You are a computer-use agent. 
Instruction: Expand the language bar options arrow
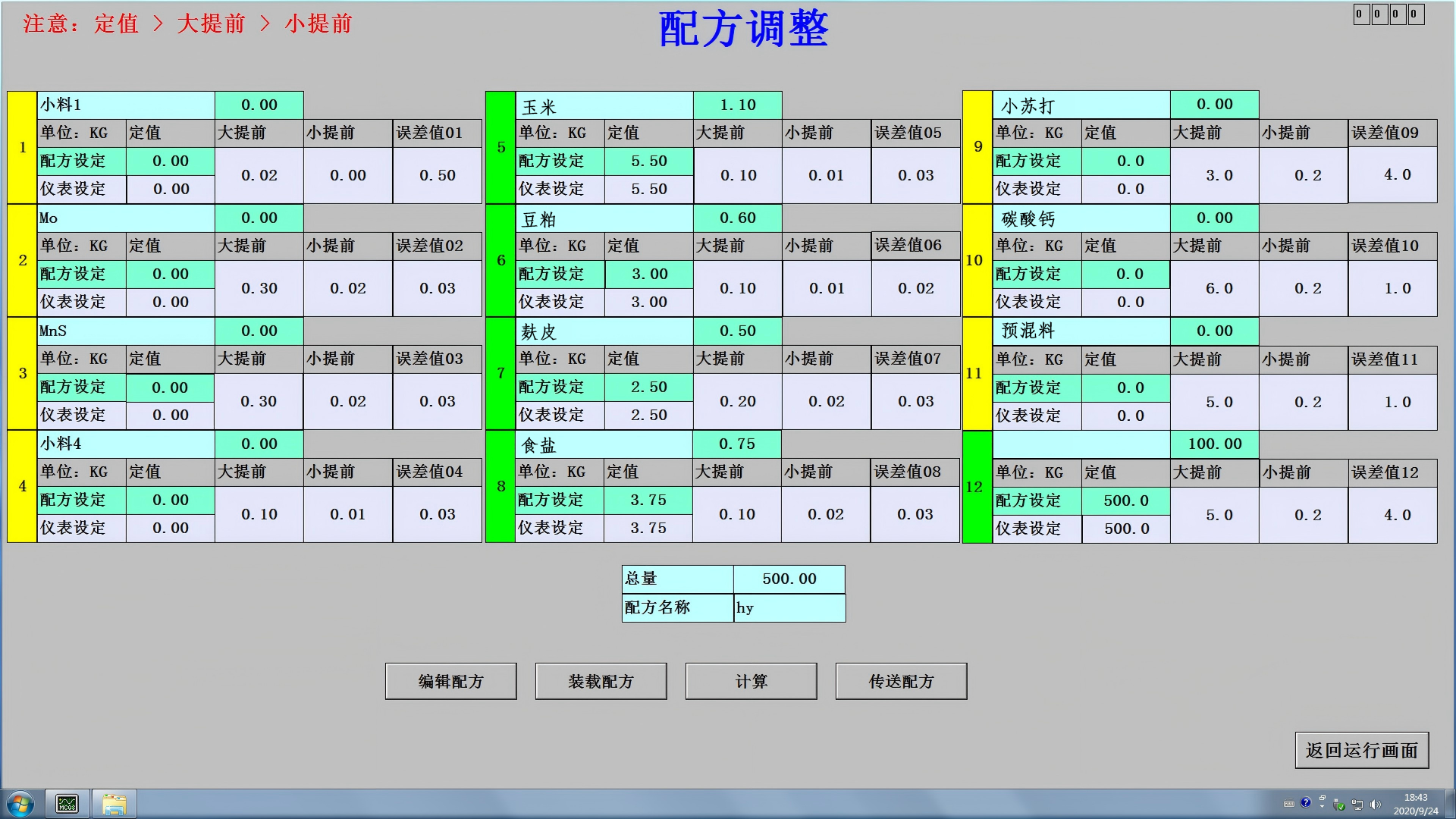(x=1322, y=807)
